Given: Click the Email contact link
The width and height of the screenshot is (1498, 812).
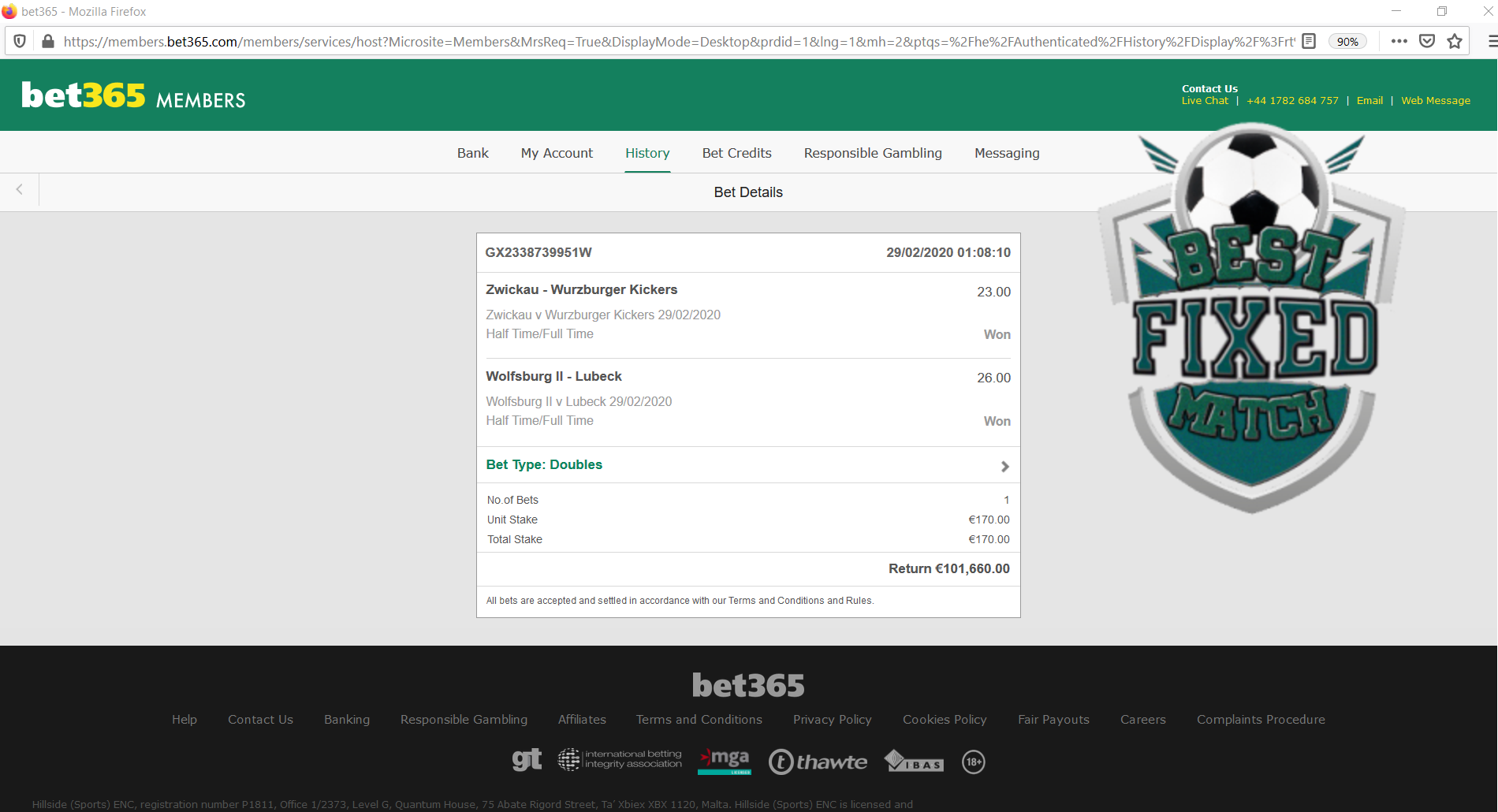Looking at the screenshot, I should 1369,101.
